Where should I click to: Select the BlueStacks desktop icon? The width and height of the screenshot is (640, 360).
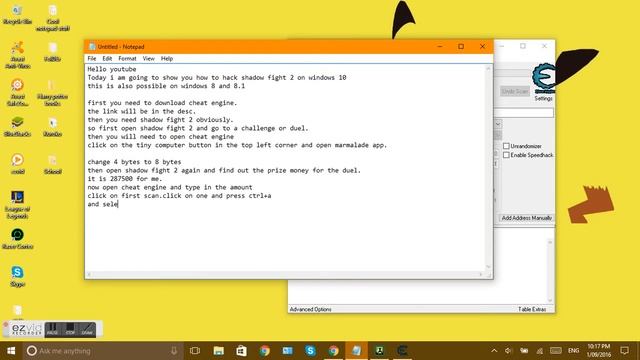(x=17, y=126)
